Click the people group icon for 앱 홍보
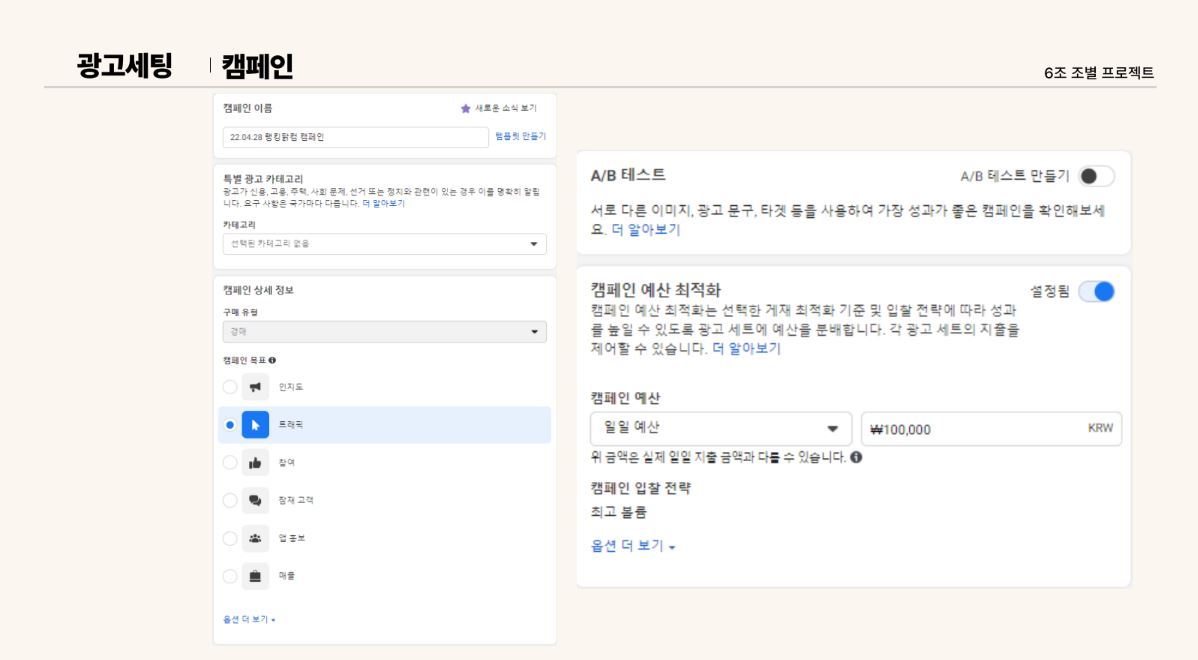This screenshot has height=660, width=1198. pos(255,538)
